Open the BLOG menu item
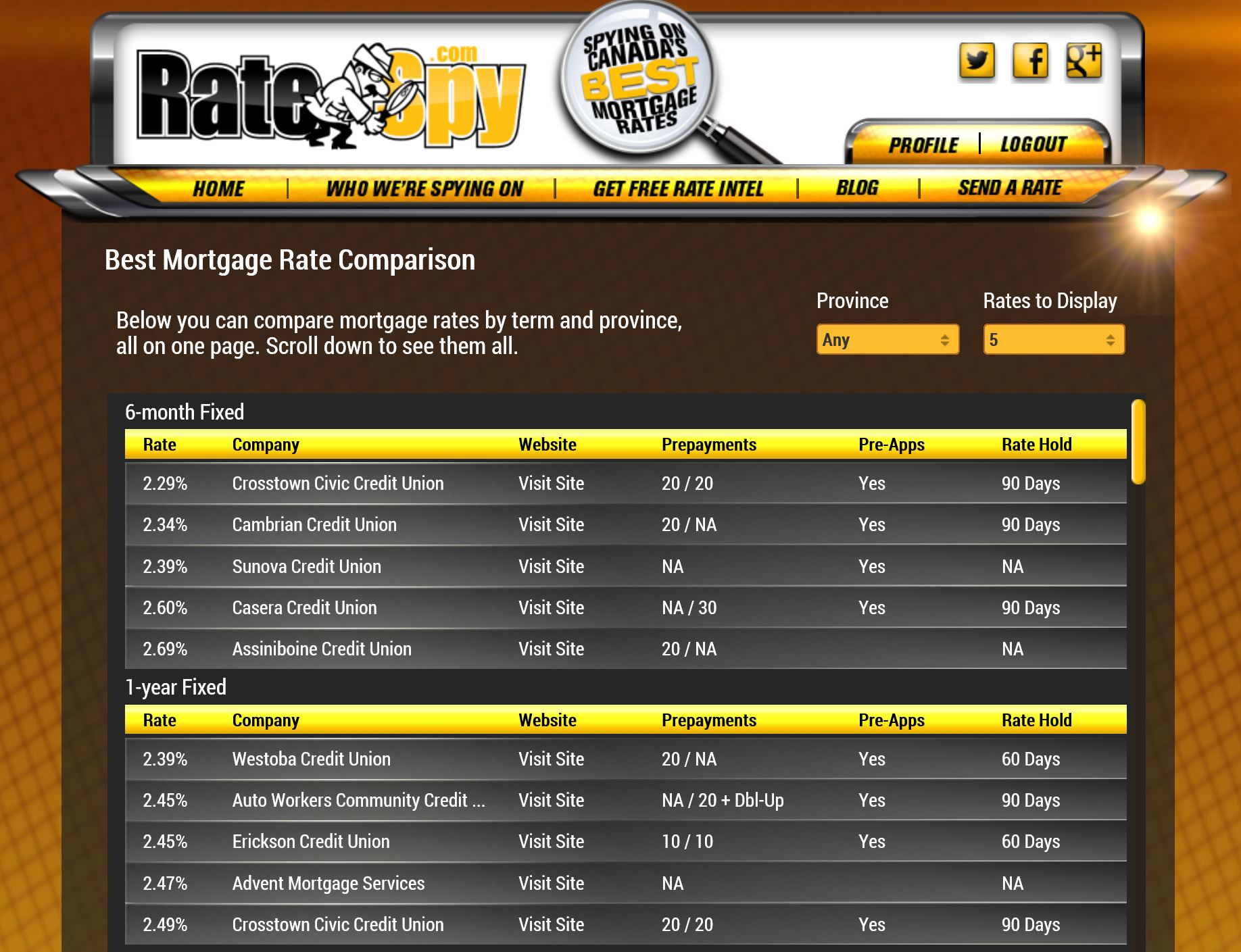 (857, 188)
